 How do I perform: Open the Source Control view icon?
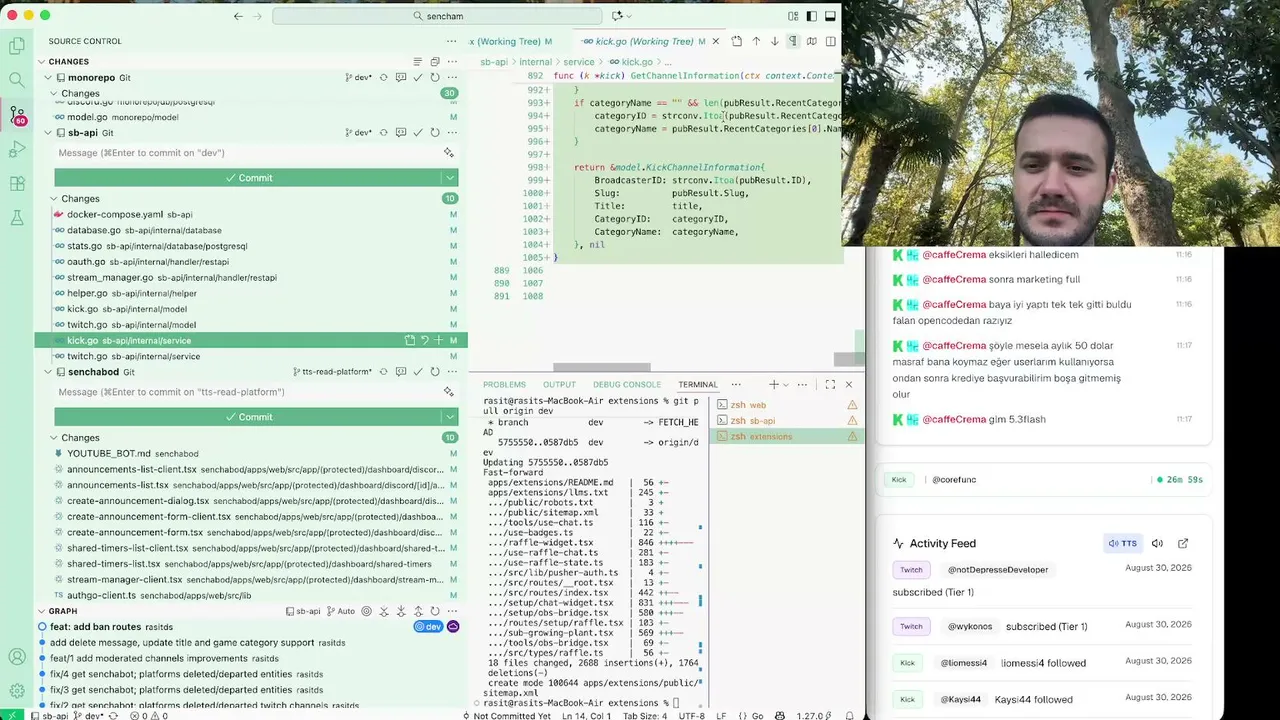(x=17, y=115)
